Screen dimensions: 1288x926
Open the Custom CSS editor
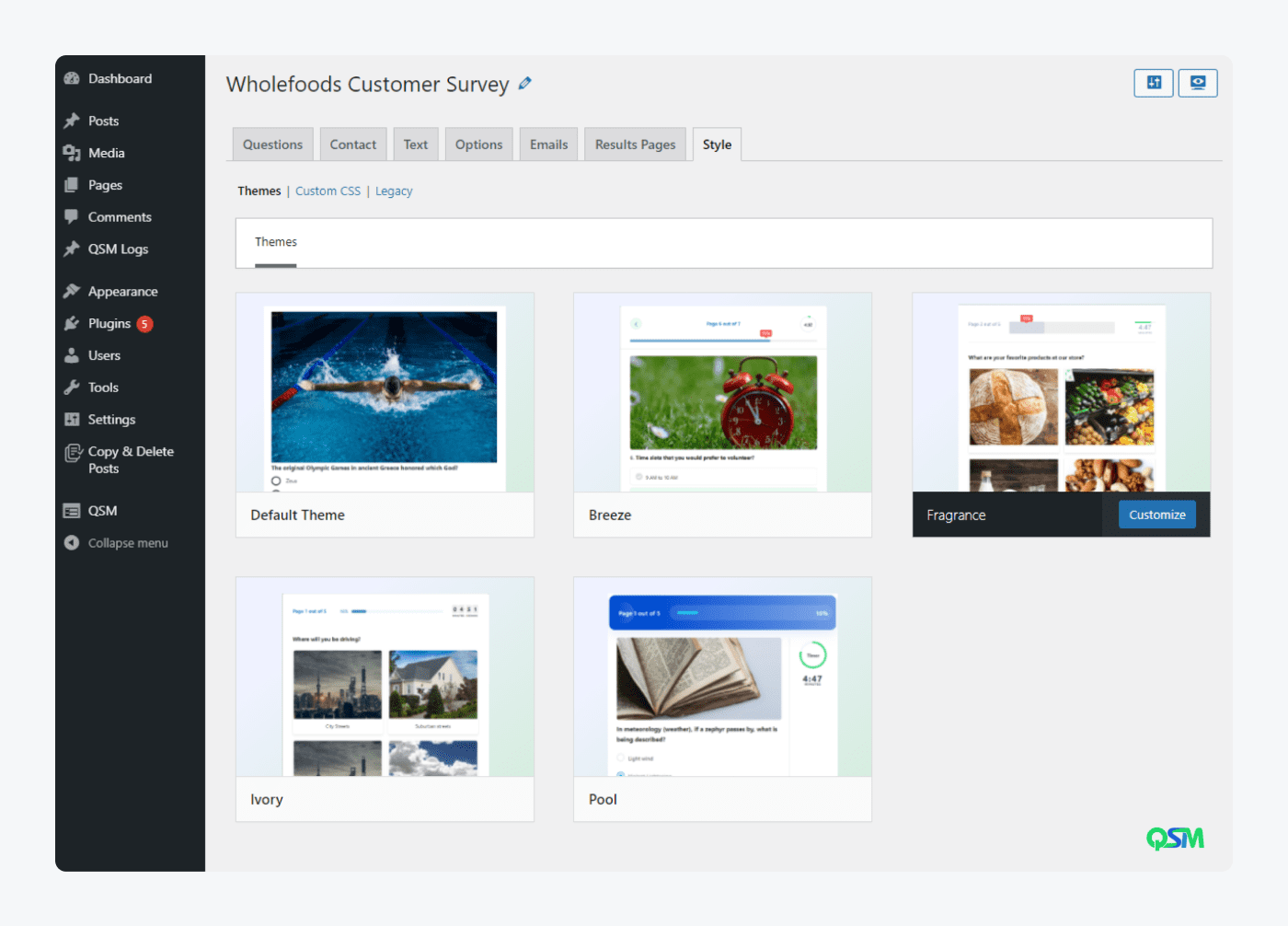[328, 191]
